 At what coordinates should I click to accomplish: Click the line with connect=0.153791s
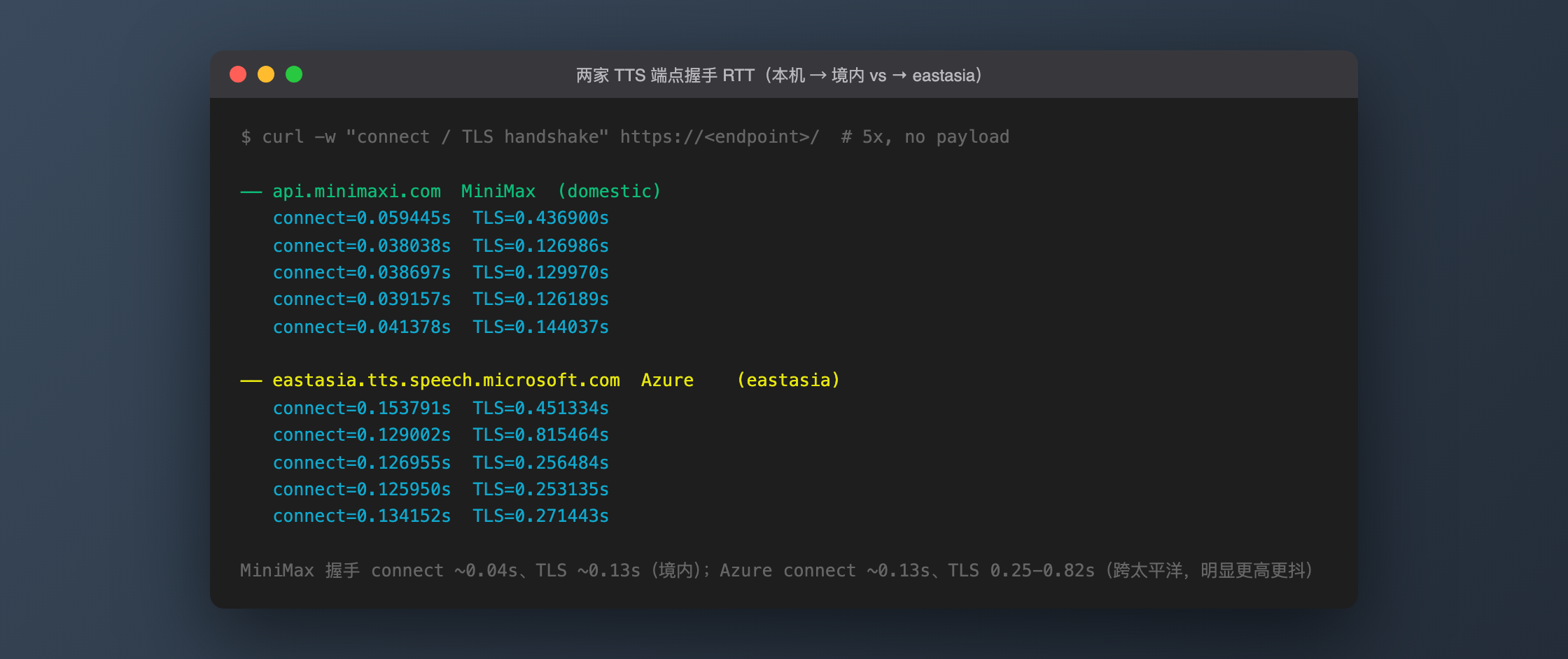tap(440, 408)
